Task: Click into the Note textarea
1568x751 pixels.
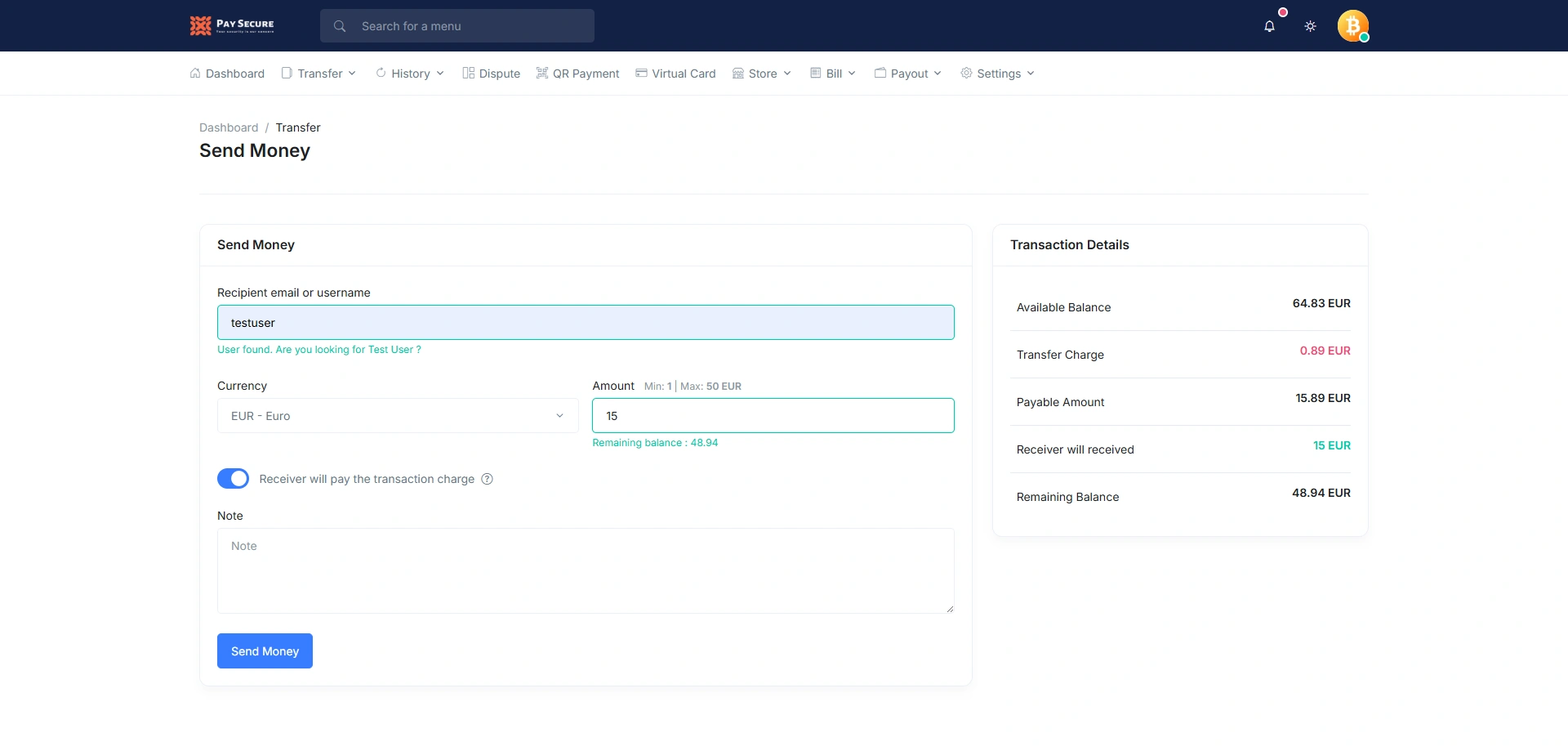Action: pyautogui.click(x=586, y=570)
